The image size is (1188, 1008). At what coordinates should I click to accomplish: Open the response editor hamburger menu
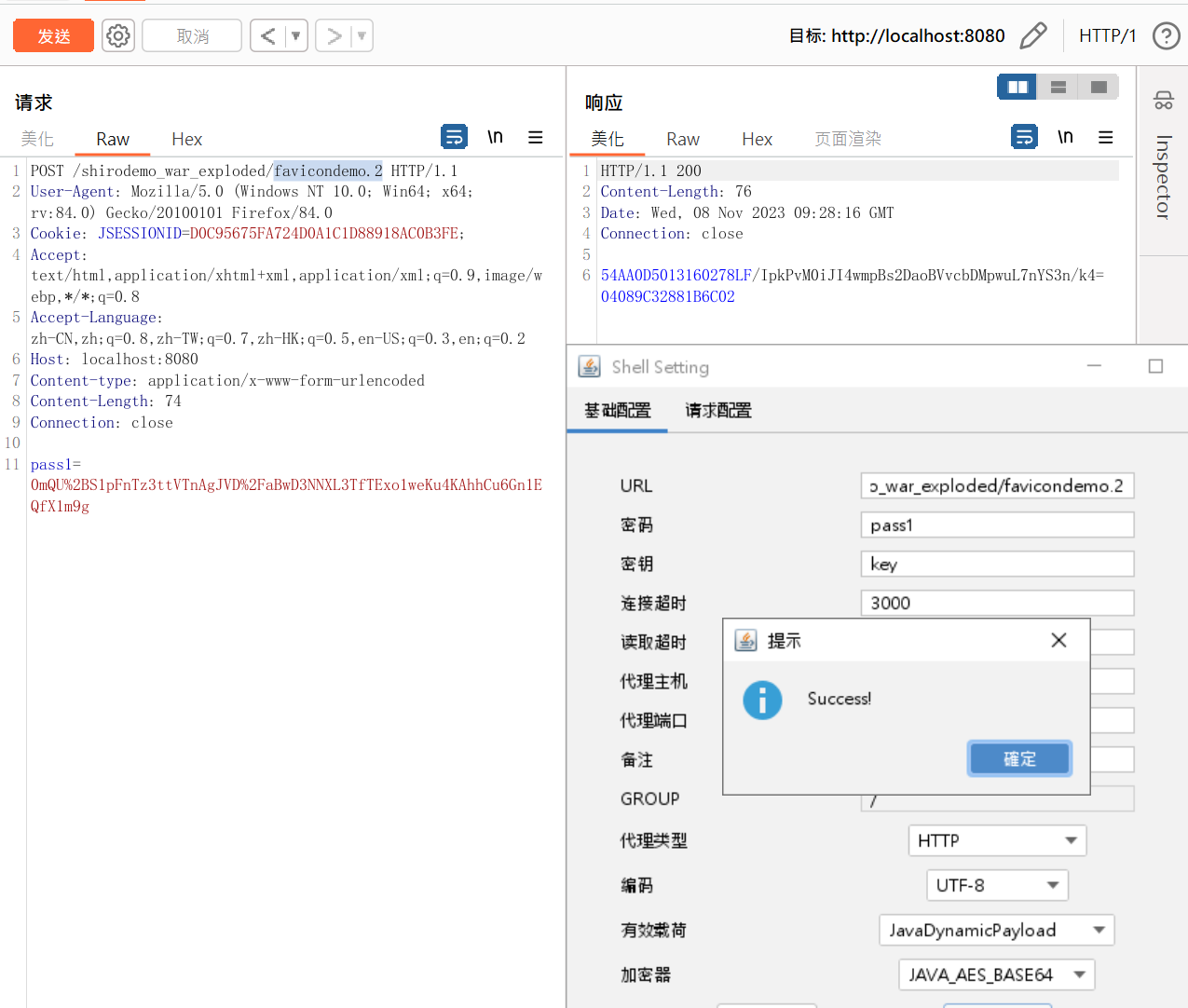tap(1106, 136)
